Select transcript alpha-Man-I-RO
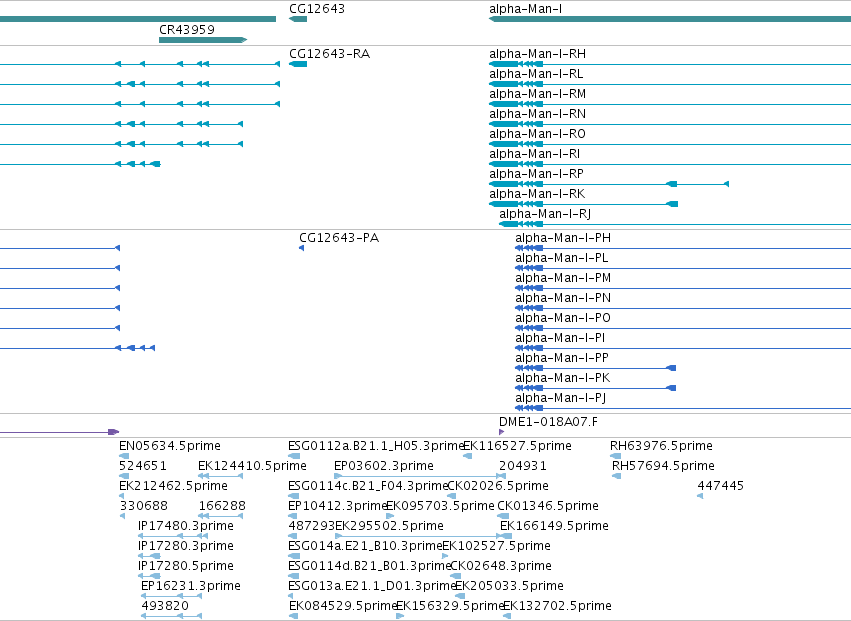 coord(537,134)
